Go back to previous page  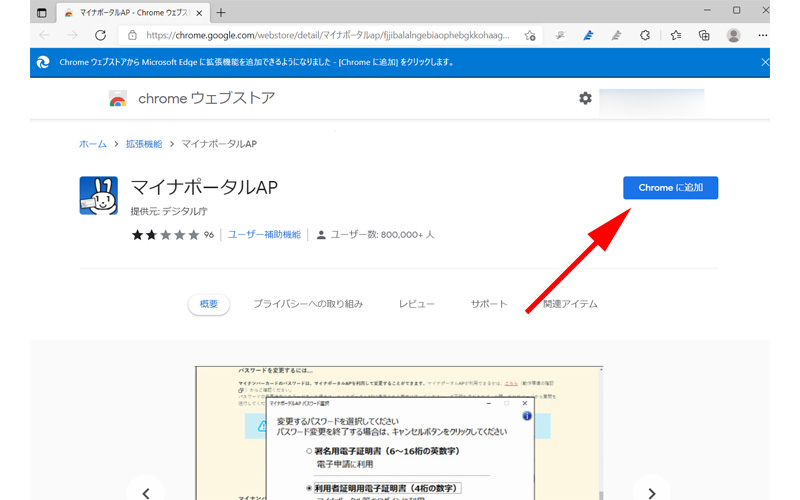tap(44, 35)
